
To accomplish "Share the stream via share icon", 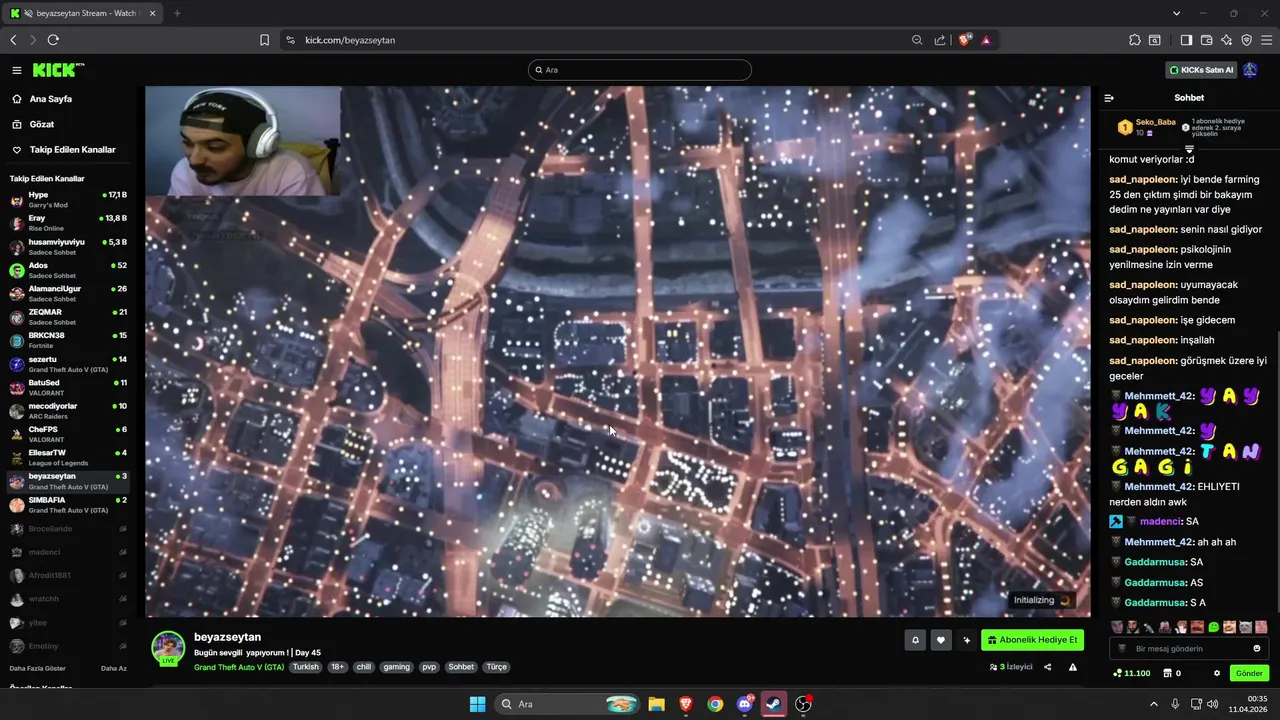I will pos(1048,667).
